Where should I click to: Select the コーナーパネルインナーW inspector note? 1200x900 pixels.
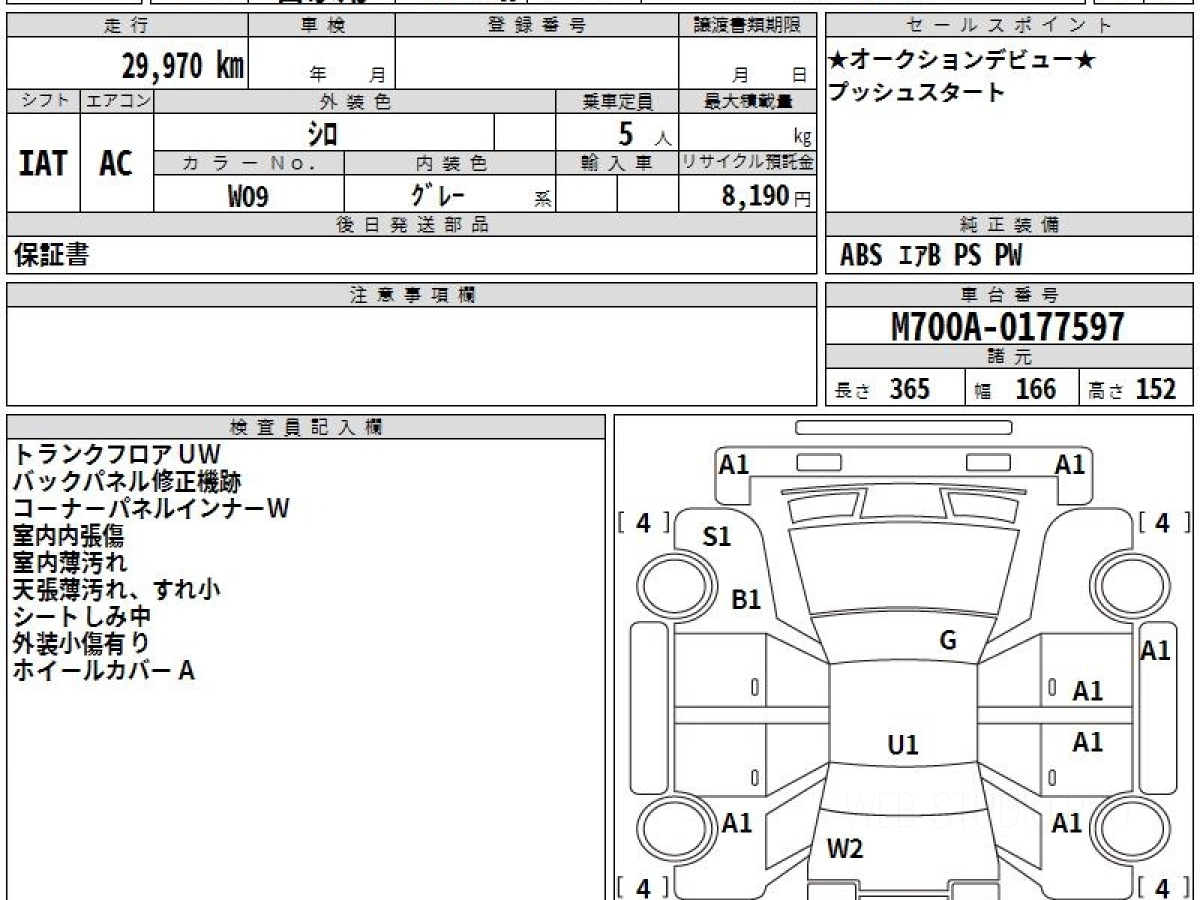tap(151, 509)
